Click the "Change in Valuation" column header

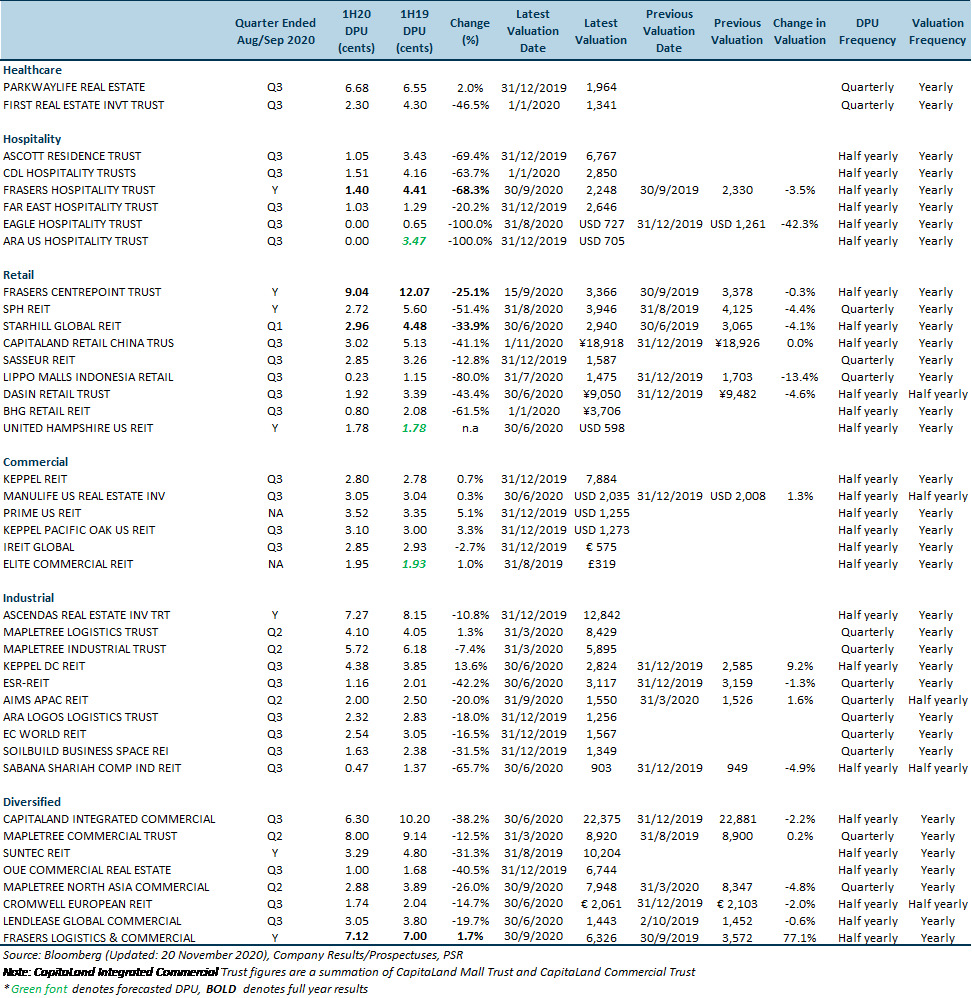[799, 31]
